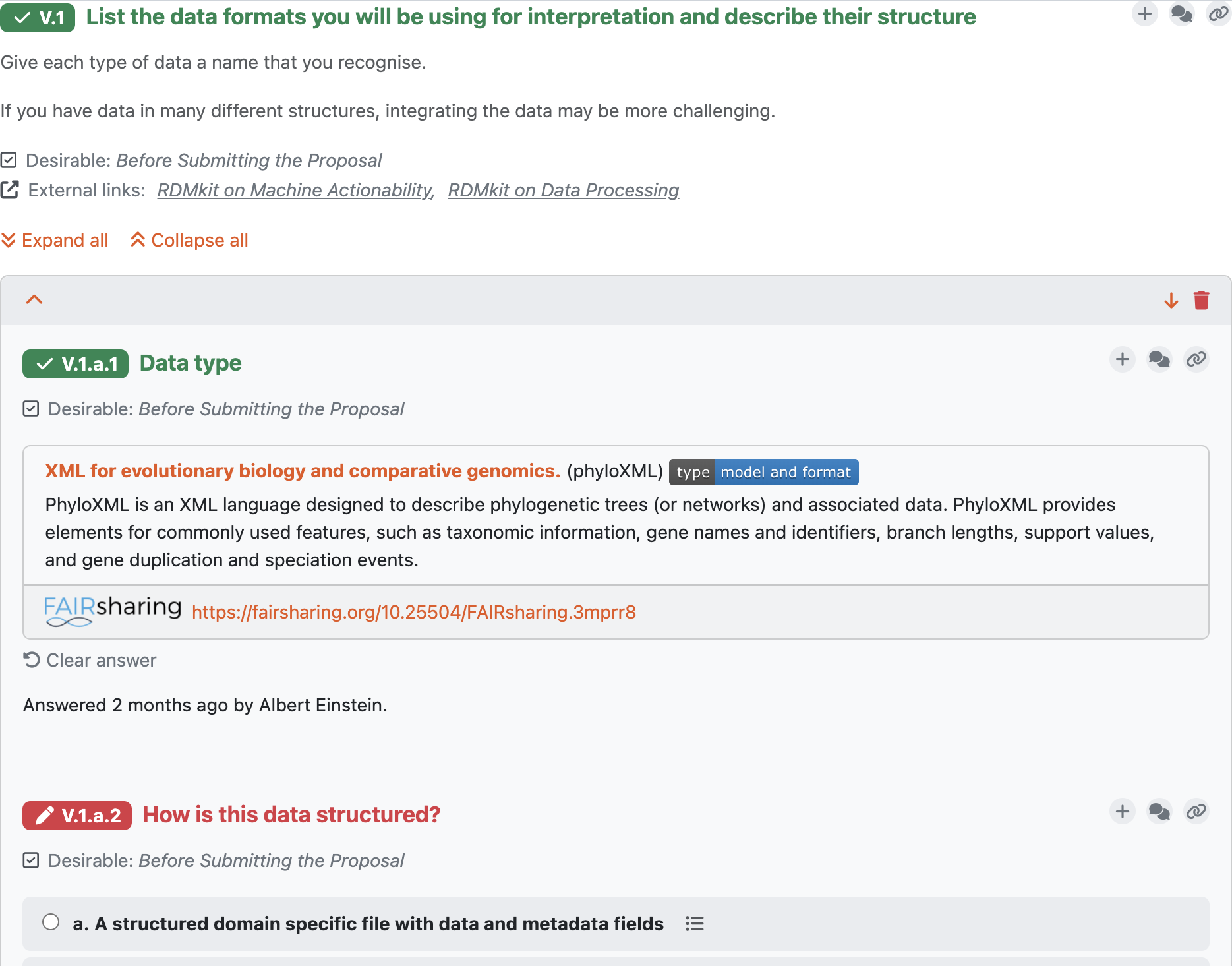Click the external links icon
This screenshot has width=1232, height=966.
click(x=10, y=190)
